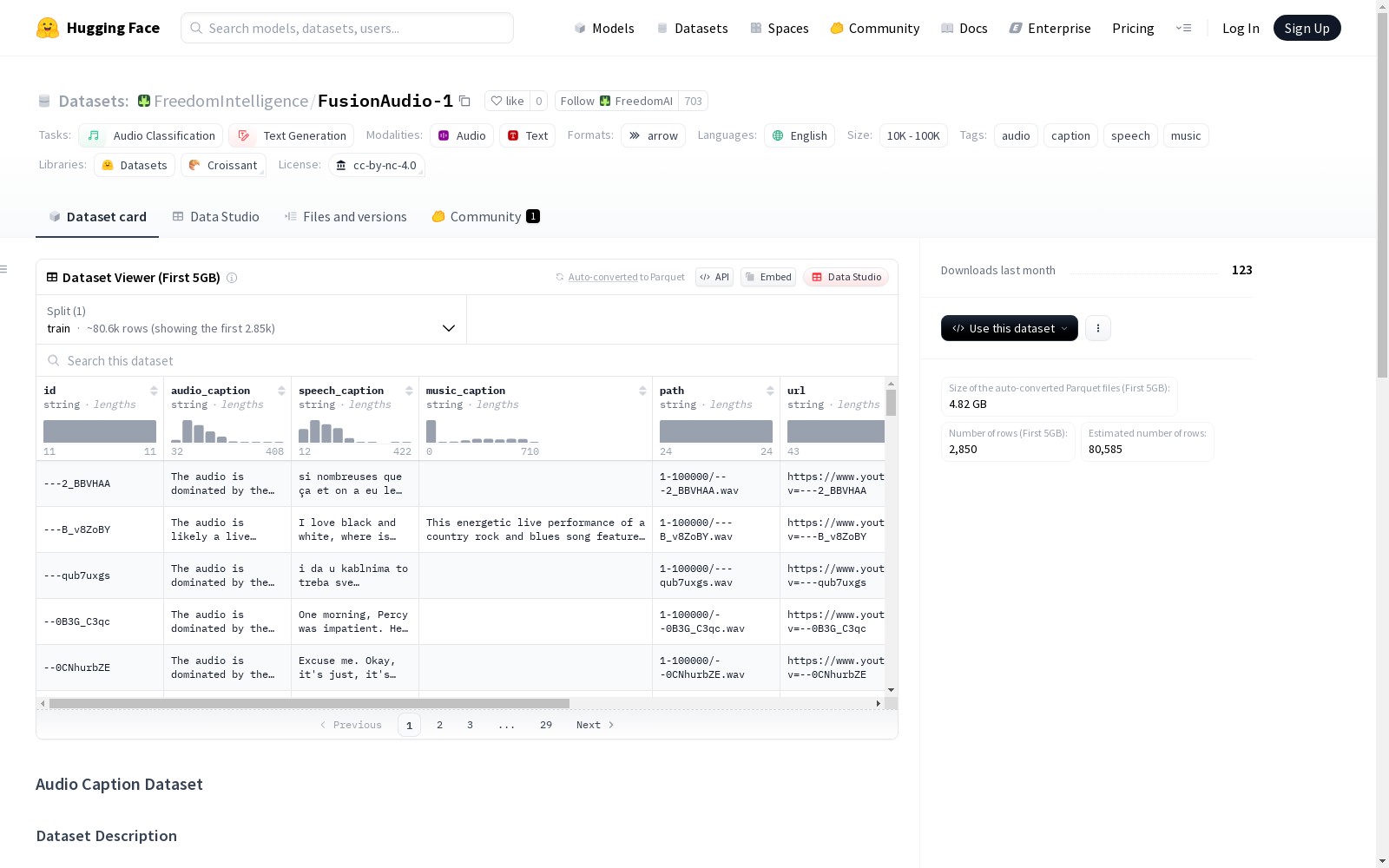Switch to the Data Studio tab

click(216, 217)
